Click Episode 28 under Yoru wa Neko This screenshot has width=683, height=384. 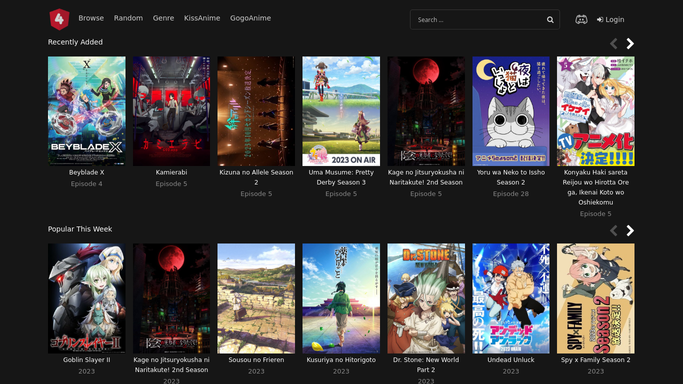(x=511, y=194)
